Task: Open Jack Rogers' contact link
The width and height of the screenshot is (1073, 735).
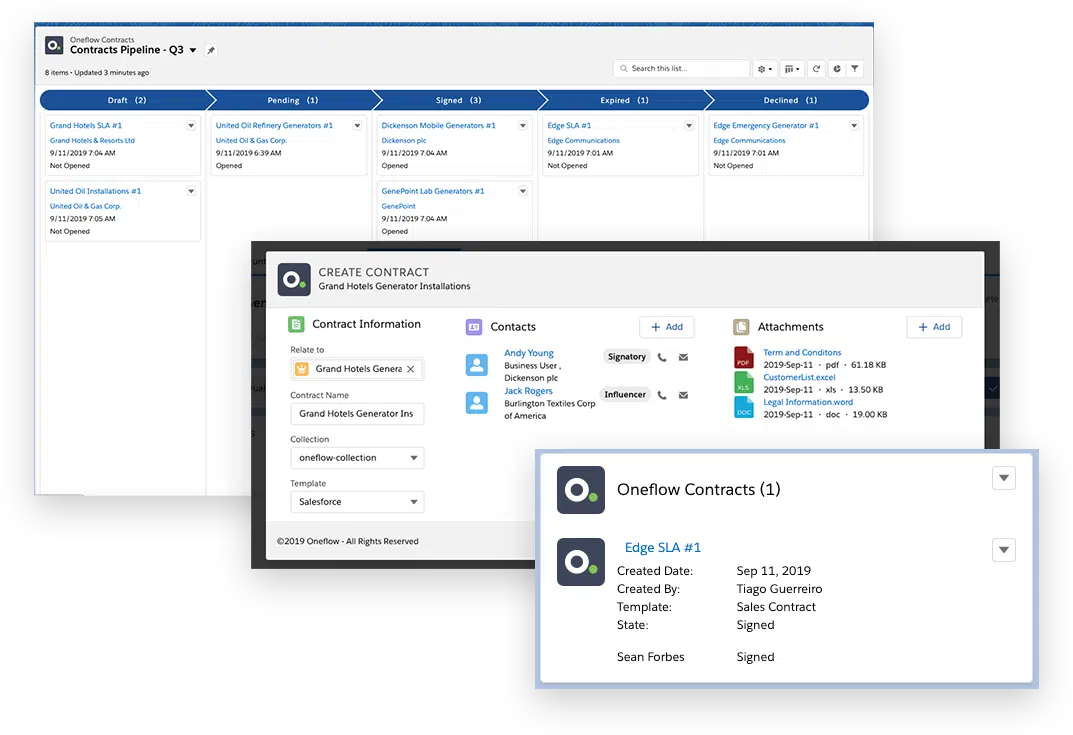Action: click(x=528, y=391)
